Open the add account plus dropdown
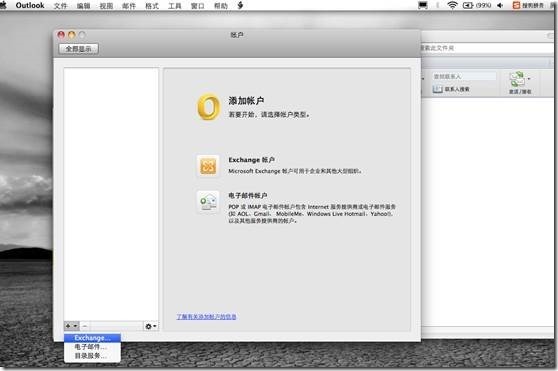 point(72,326)
